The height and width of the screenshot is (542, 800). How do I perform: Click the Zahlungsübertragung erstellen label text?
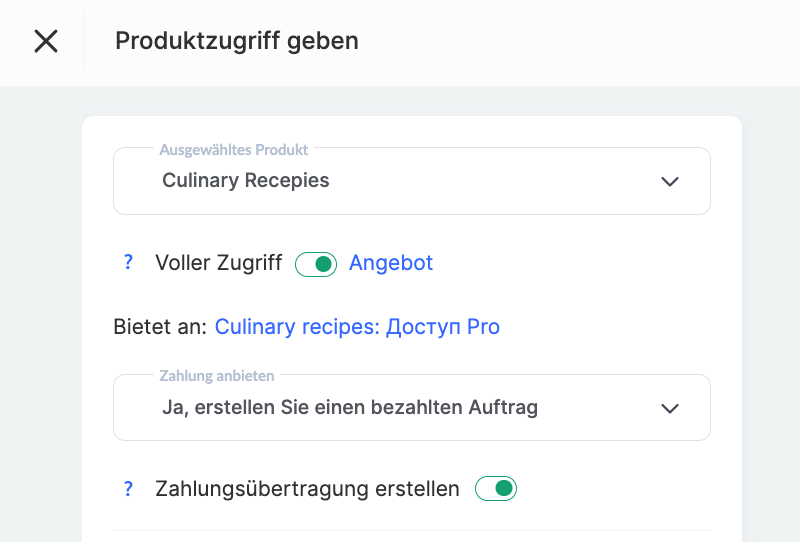coord(307,489)
